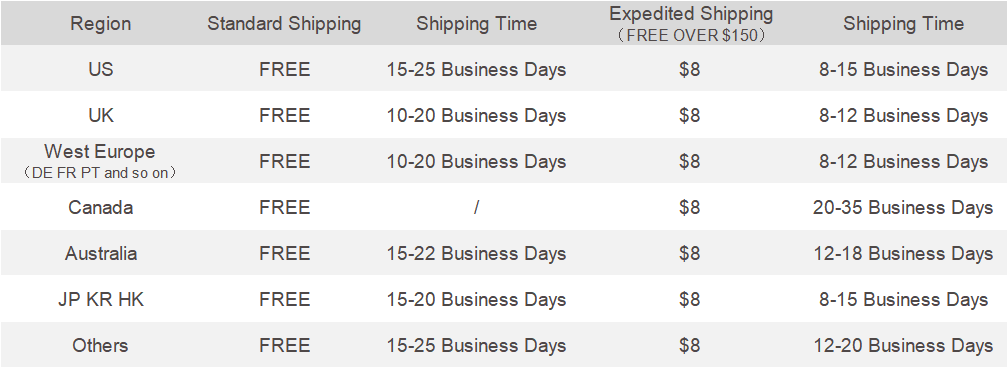
Task: Click the slash in Canada's standard shipping time
Action: [x=476, y=207]
